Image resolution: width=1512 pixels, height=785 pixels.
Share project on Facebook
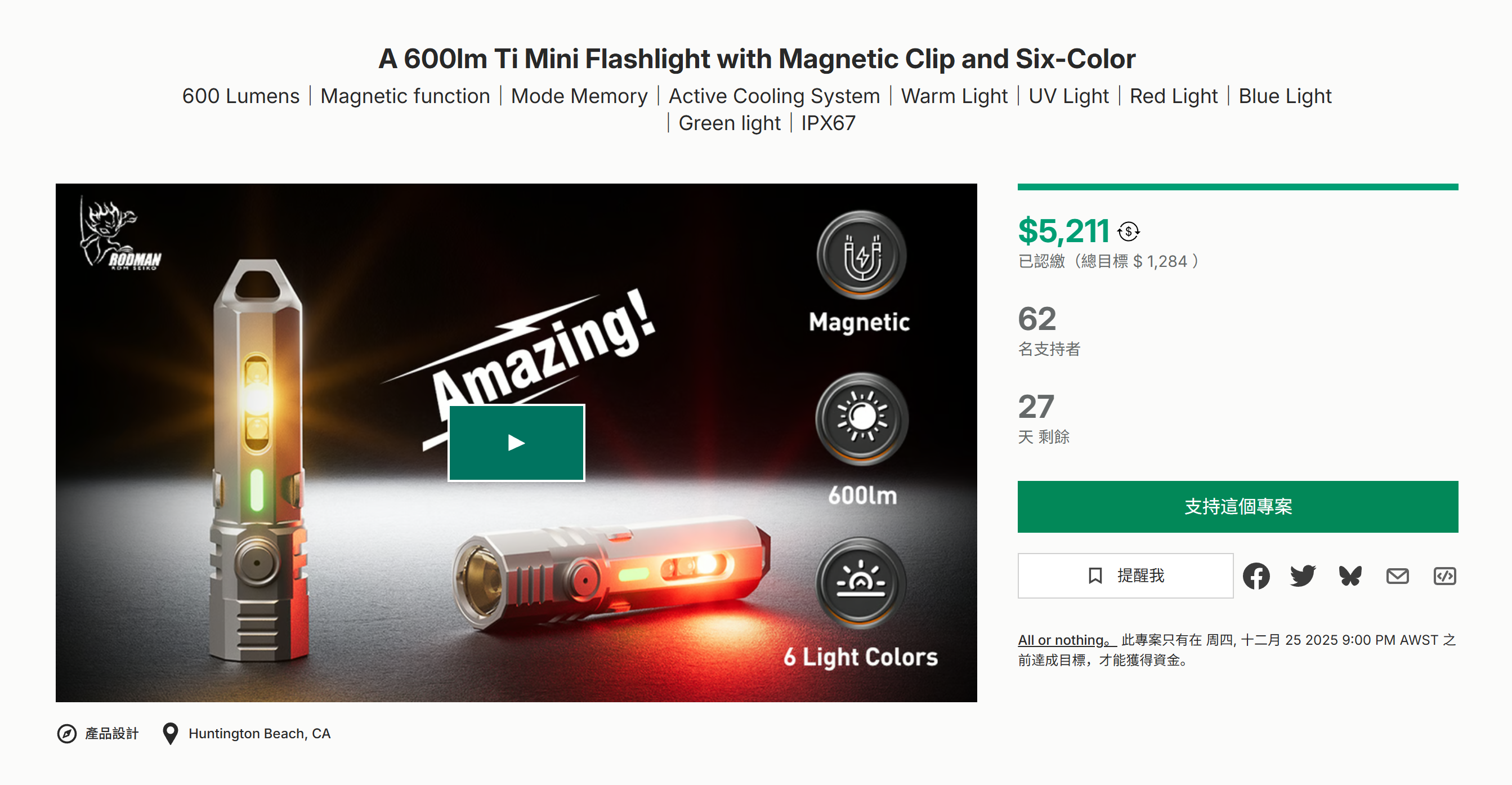1256,576
